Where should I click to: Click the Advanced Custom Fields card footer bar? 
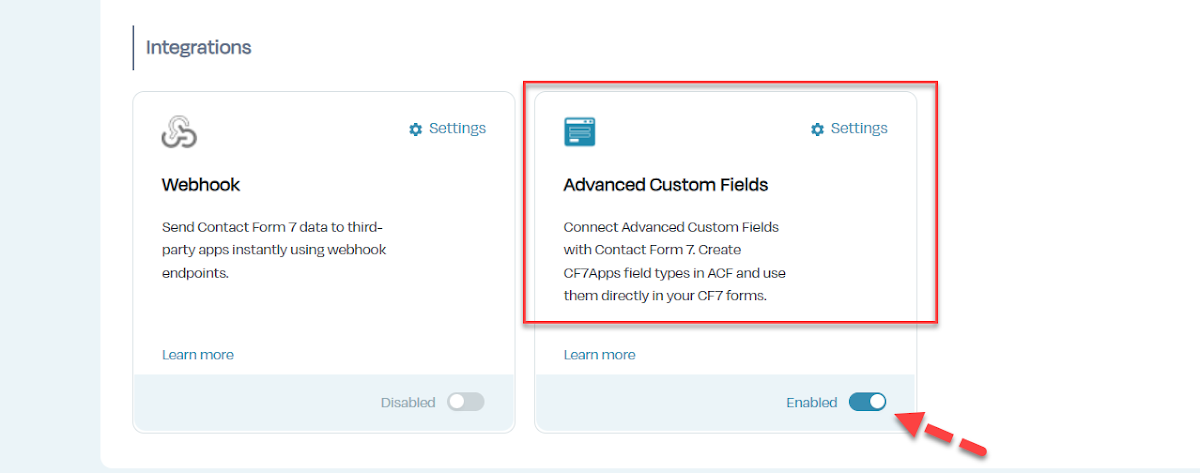pos(660,403)
